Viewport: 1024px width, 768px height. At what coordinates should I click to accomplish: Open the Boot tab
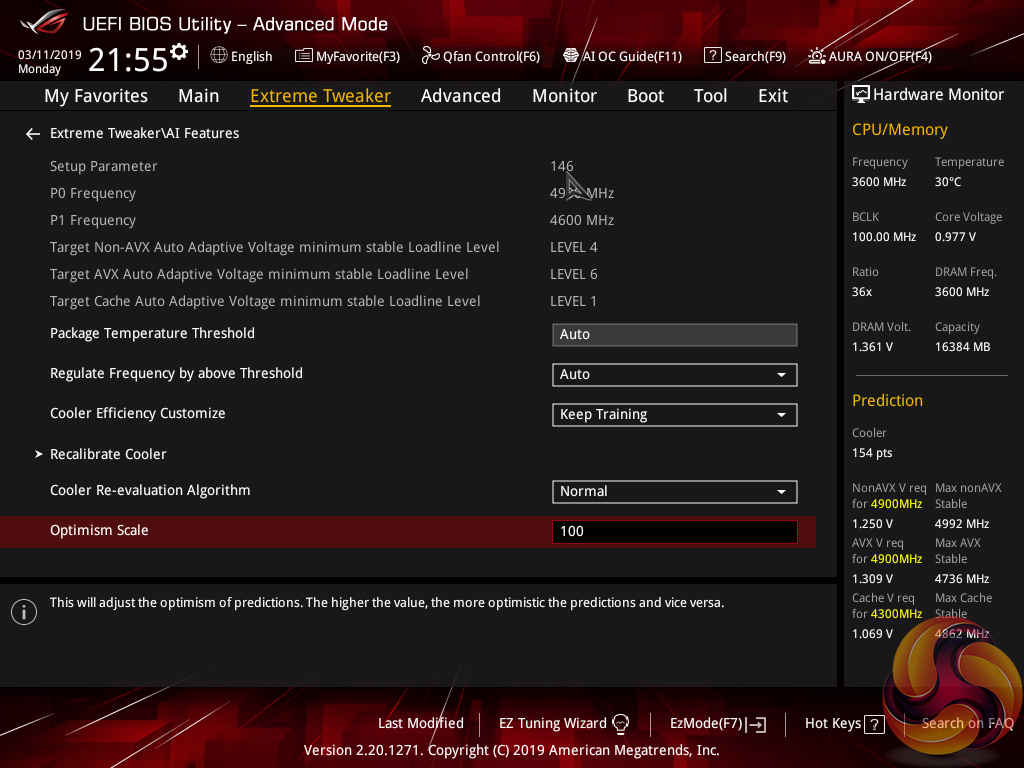[645, 96]
